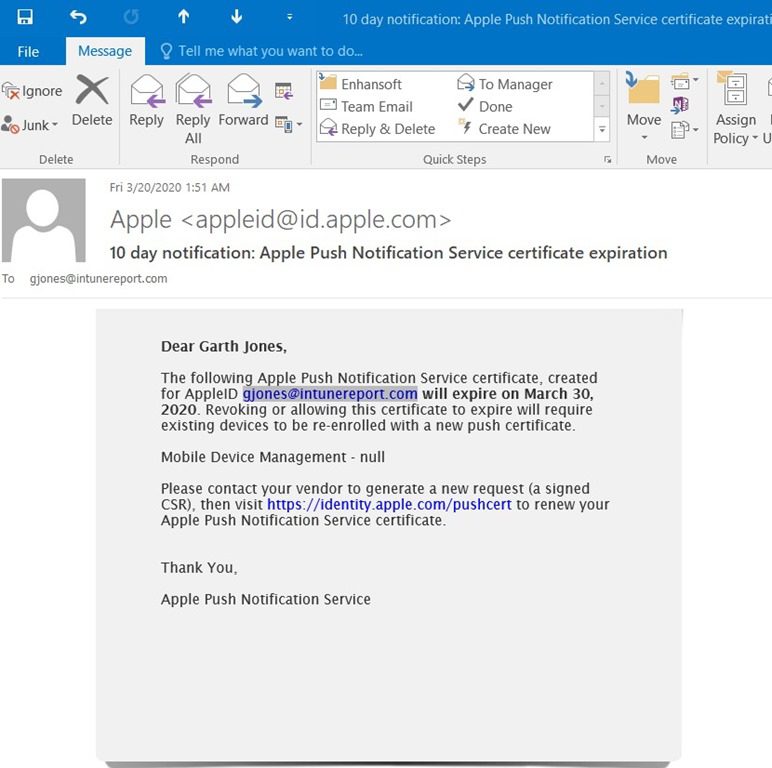Open the Move to folder dropdown
The width and height of the screenshot is (772, 768).
643,106
